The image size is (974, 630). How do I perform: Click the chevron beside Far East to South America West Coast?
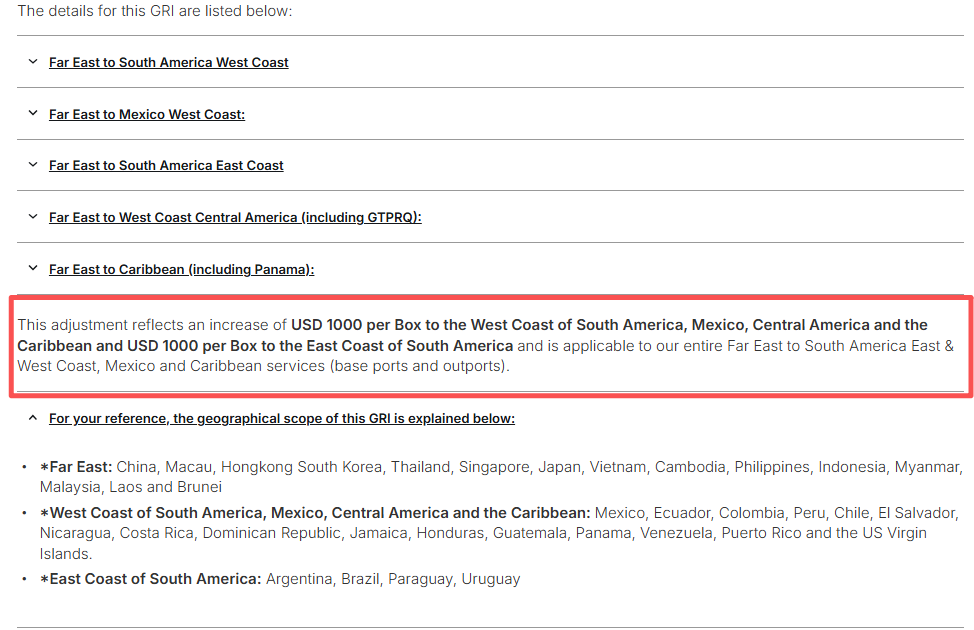tap(33, 62)
